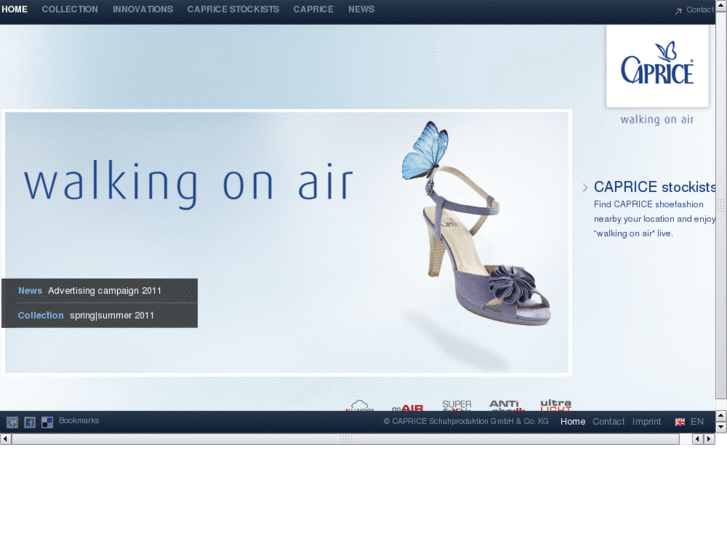727x545 pixels.
Task: Click the horizontal scrollbar thumb
Action: tap(345, 439)
